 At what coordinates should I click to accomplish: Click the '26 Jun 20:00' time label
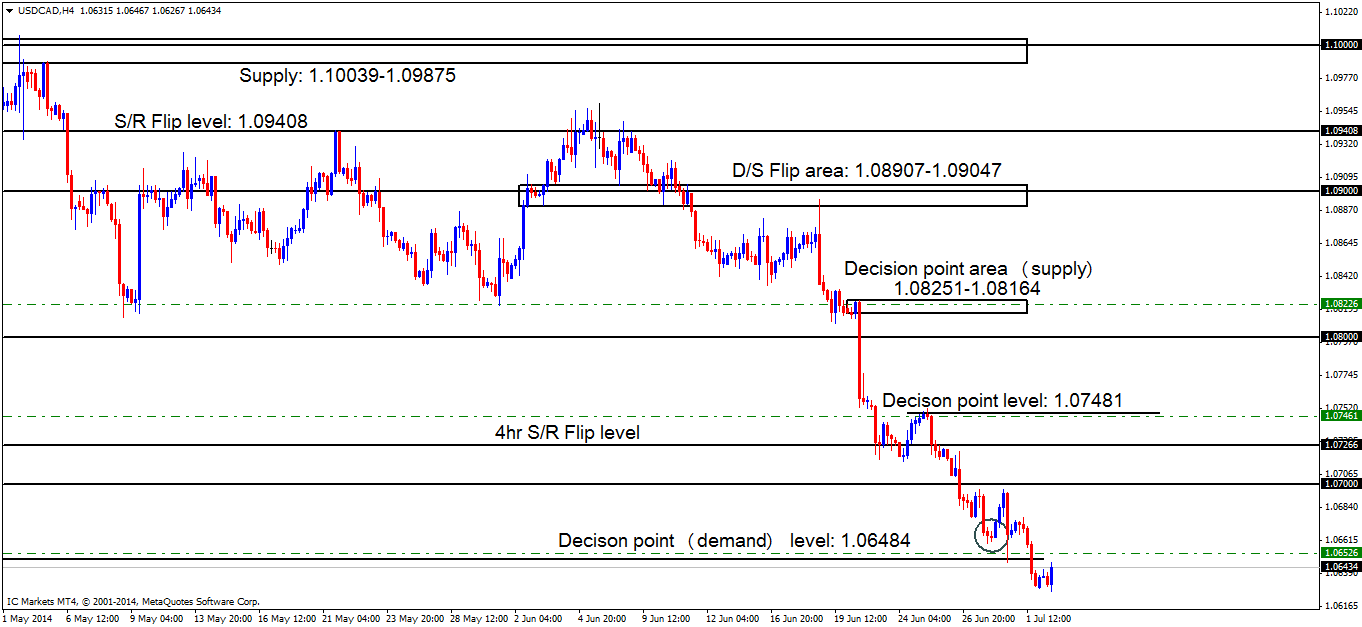coord(989,618)
